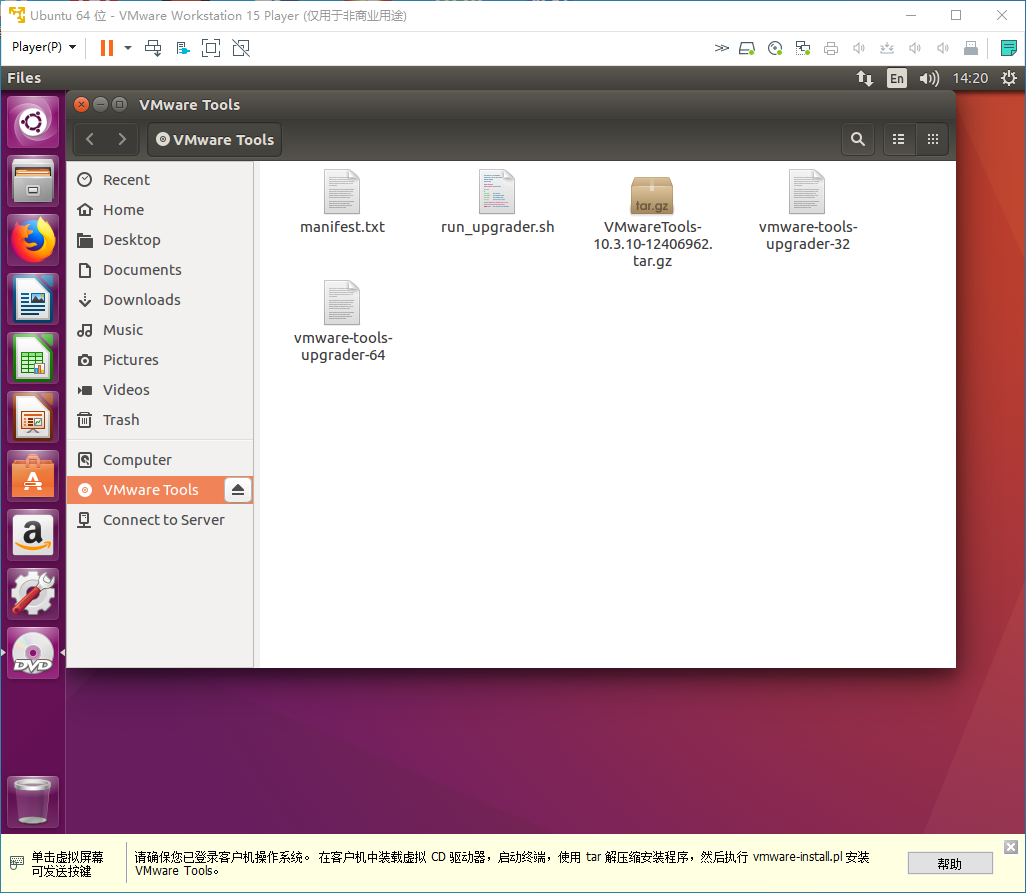Open Computer in the sidebar

tap(160, 460)
